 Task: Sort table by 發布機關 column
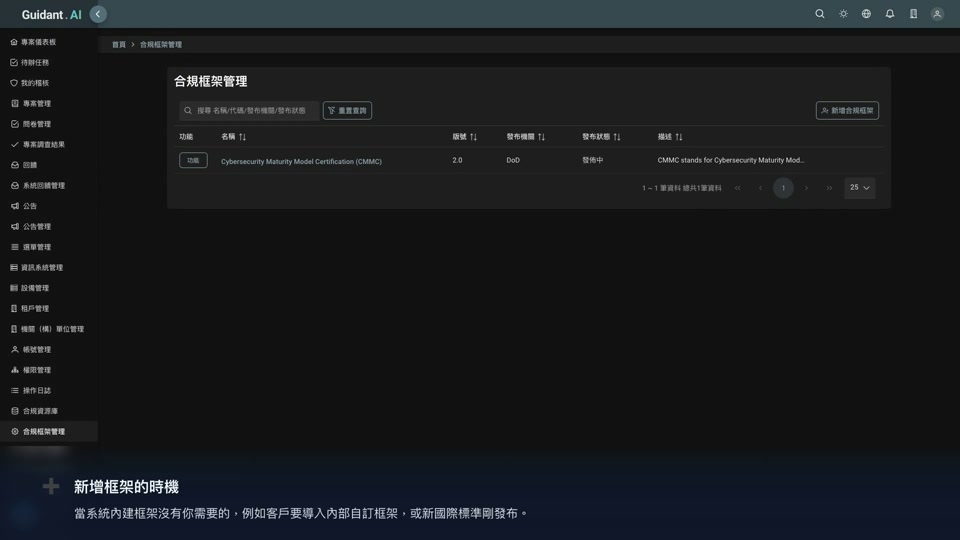pyautogui.click(x=525, y=137)
